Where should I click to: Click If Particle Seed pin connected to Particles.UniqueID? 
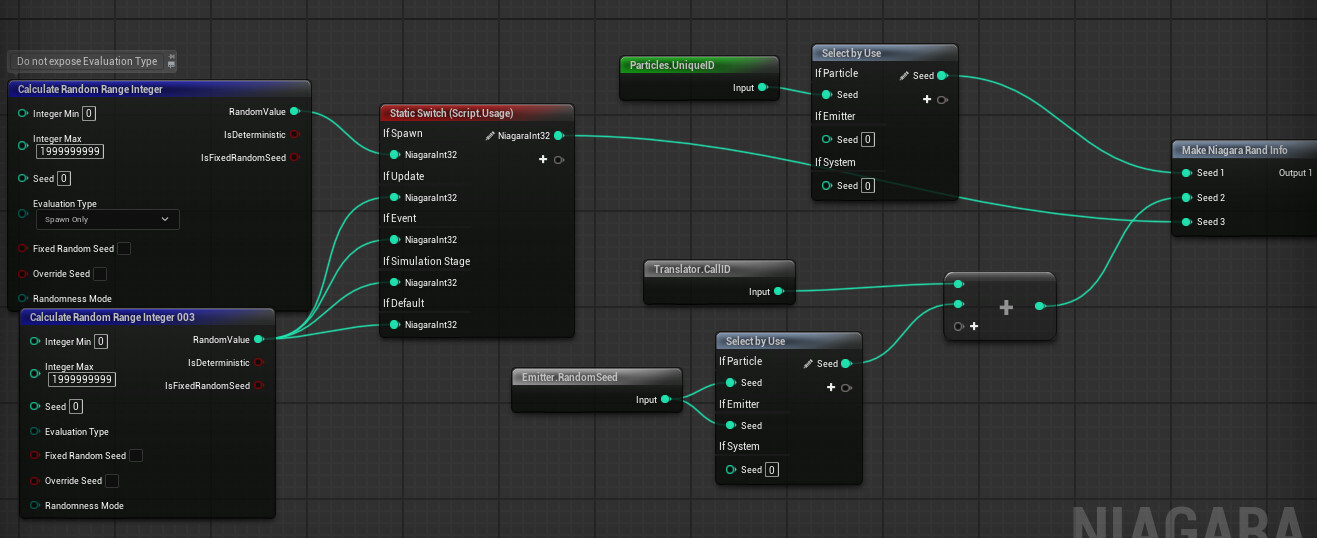pos(827,95)
